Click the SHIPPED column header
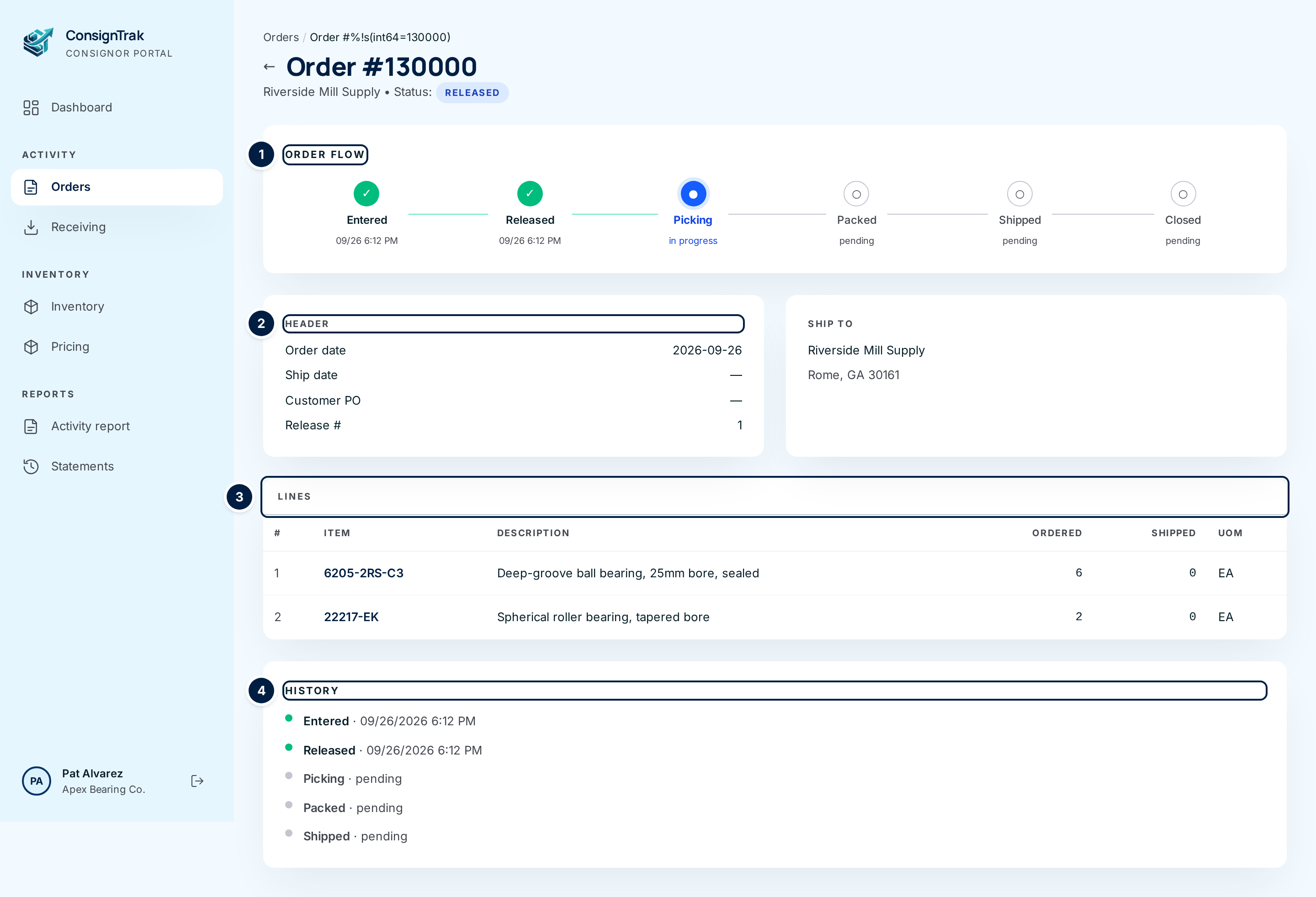Screen dimensions: 1316x897 click(x=1173, y=533)
